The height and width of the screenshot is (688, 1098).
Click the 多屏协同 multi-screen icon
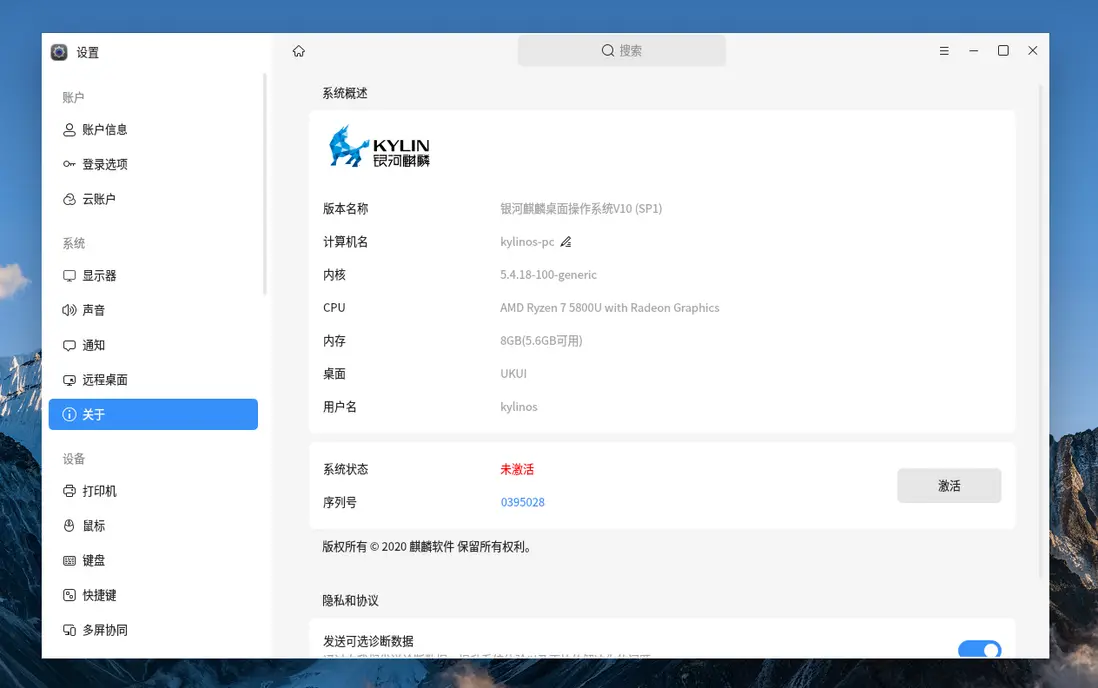(69, 630)
